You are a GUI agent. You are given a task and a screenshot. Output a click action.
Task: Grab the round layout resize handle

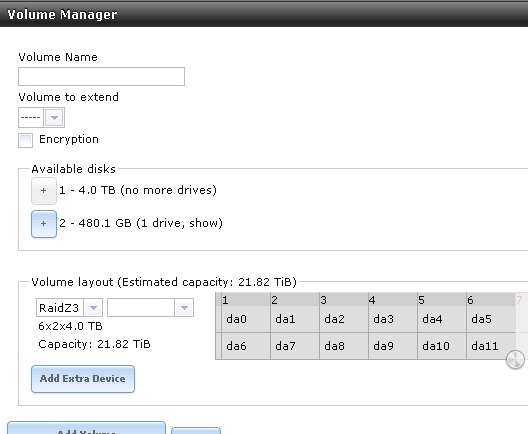(515, 360)
